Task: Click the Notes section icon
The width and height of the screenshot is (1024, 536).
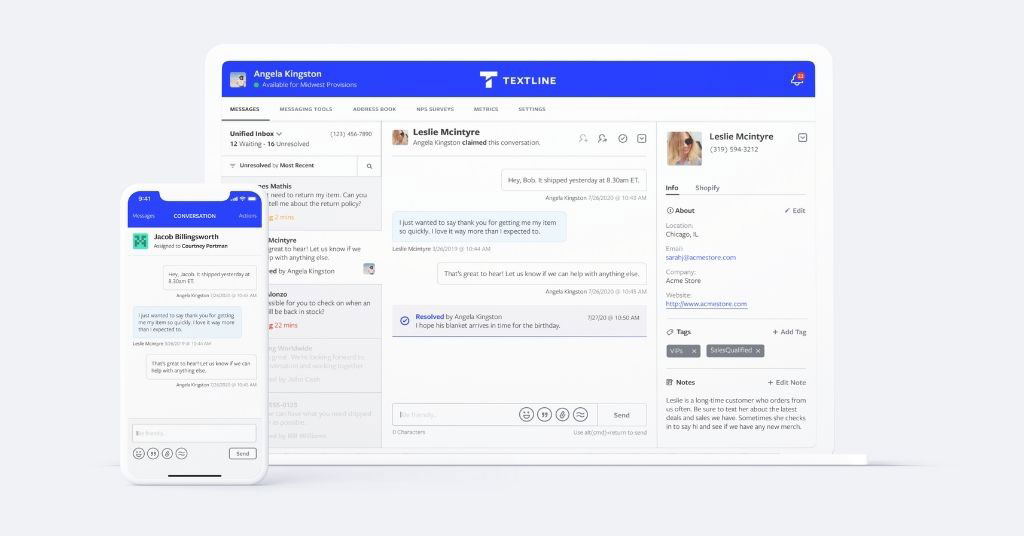Action: coord(669,383)
